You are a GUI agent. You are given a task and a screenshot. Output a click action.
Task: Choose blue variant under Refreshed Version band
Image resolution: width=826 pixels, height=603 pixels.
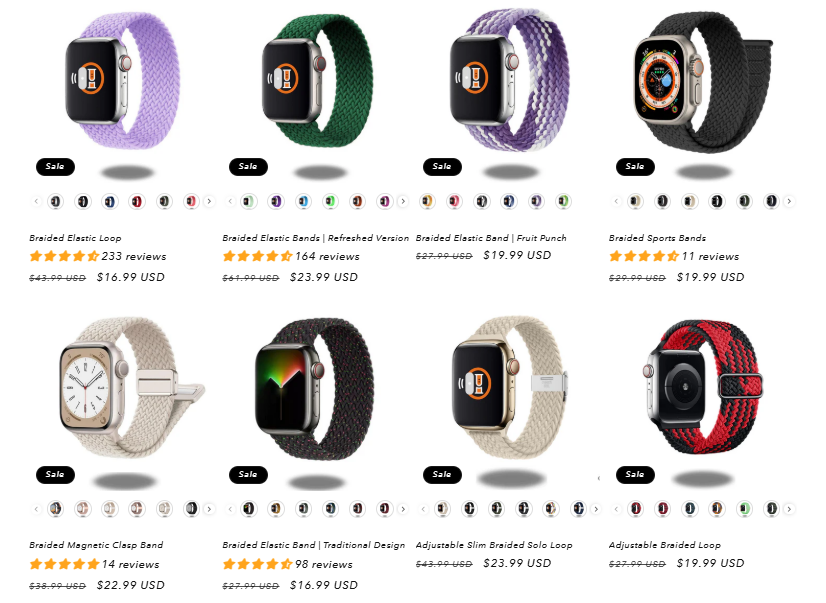[303, 201]
